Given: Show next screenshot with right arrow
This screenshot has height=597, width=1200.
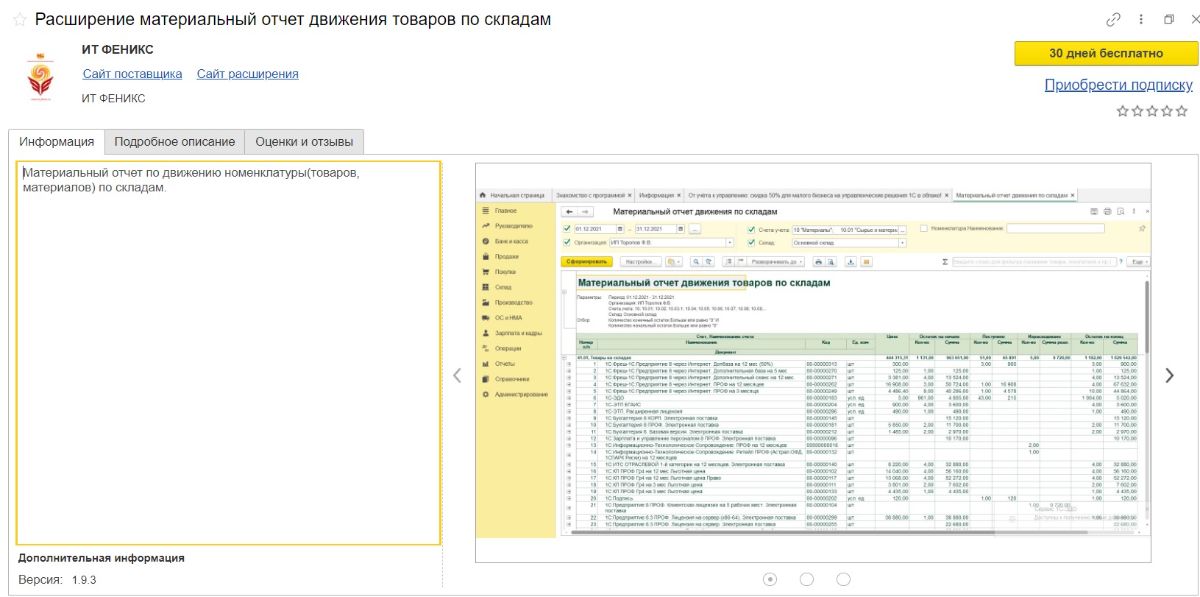Looking at the screenshot, I should coord(1169,376).
